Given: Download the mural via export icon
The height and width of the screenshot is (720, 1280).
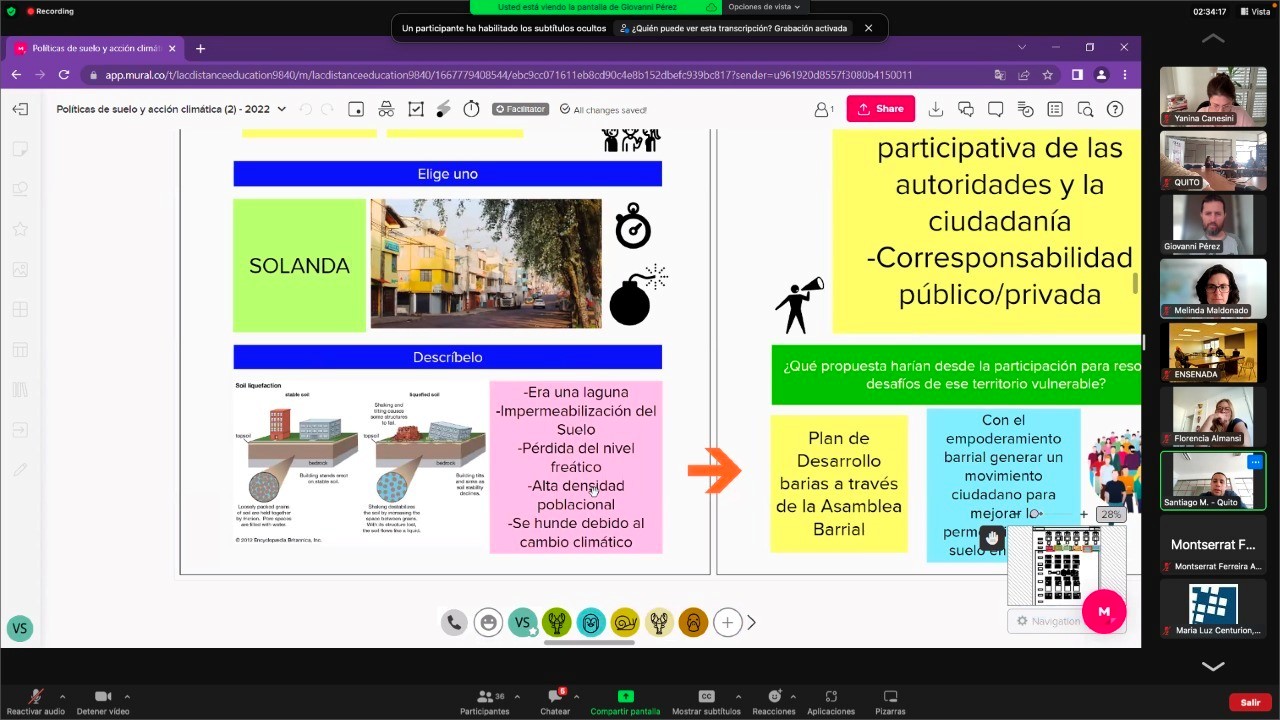Looking at the screenshot, I should 936,109.
